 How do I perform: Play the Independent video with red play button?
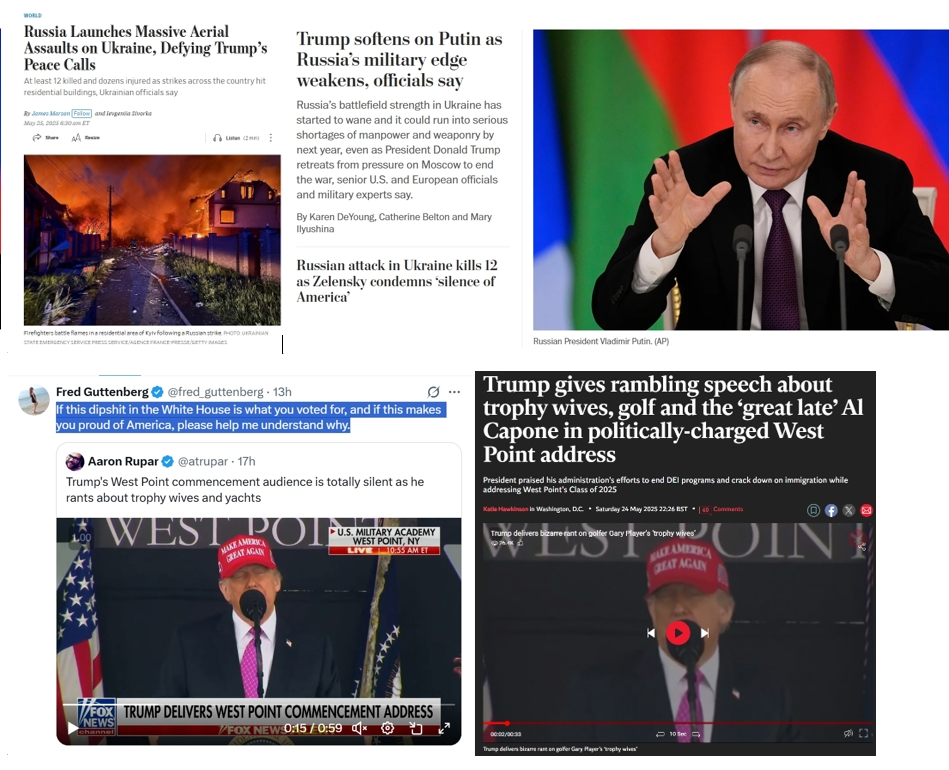click(678, 633)
